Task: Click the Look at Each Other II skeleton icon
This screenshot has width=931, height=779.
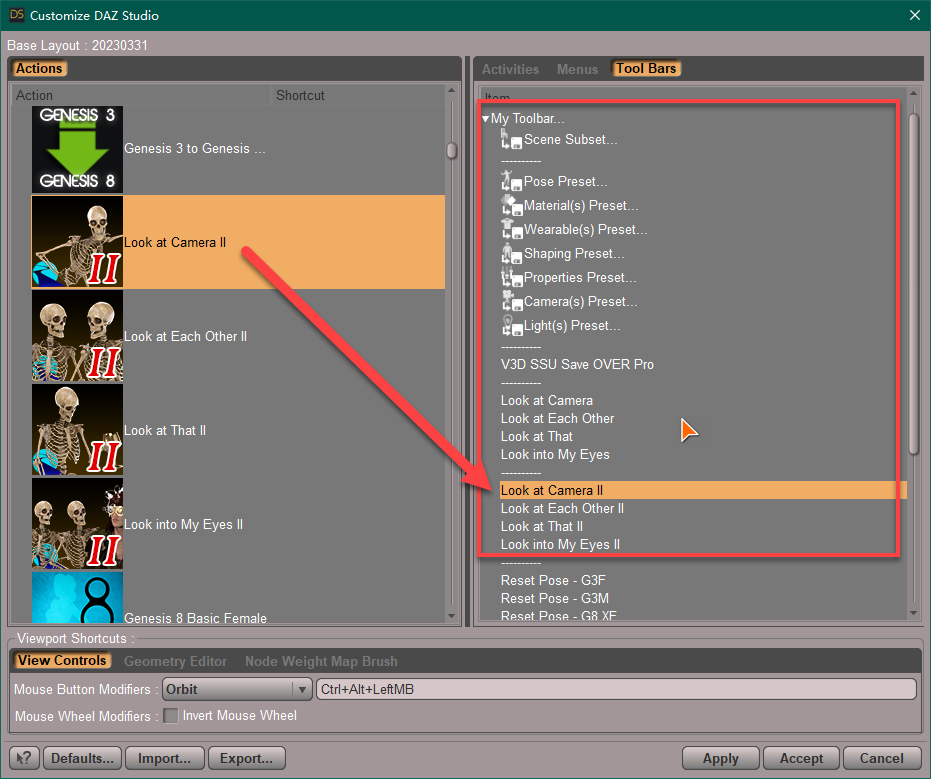Action: point(77,336)
